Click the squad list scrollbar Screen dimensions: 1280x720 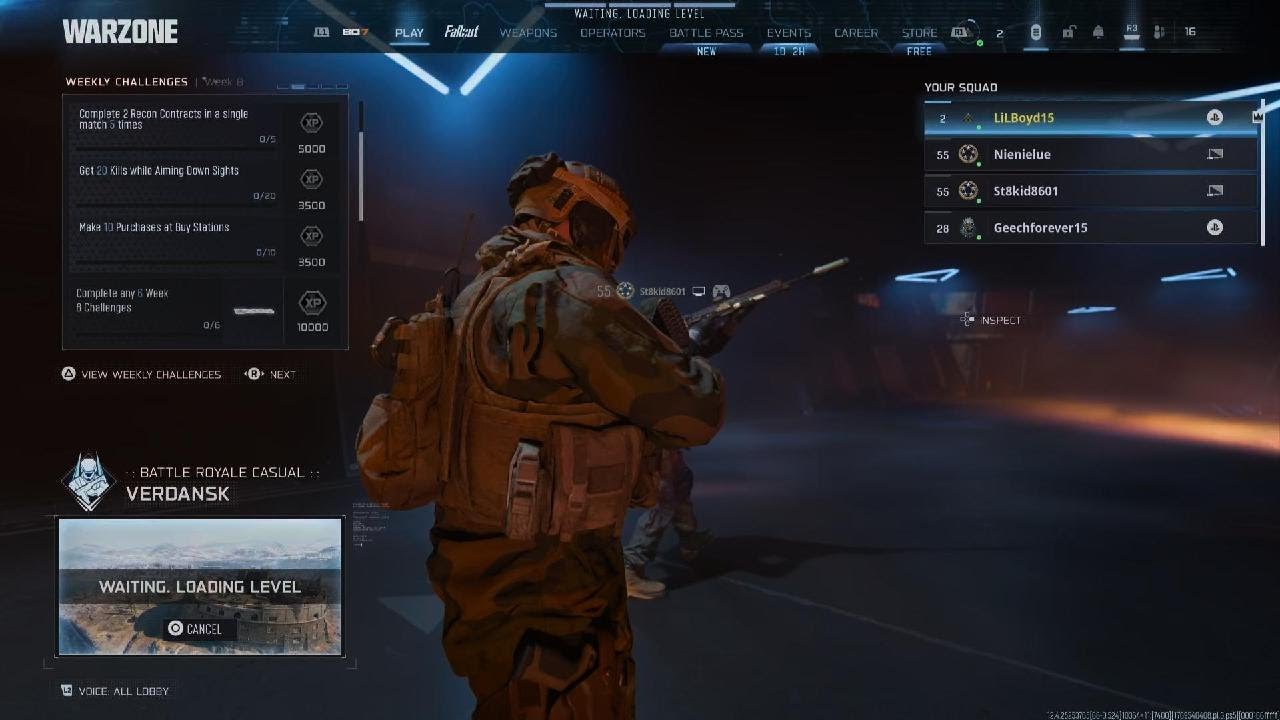1264,171
